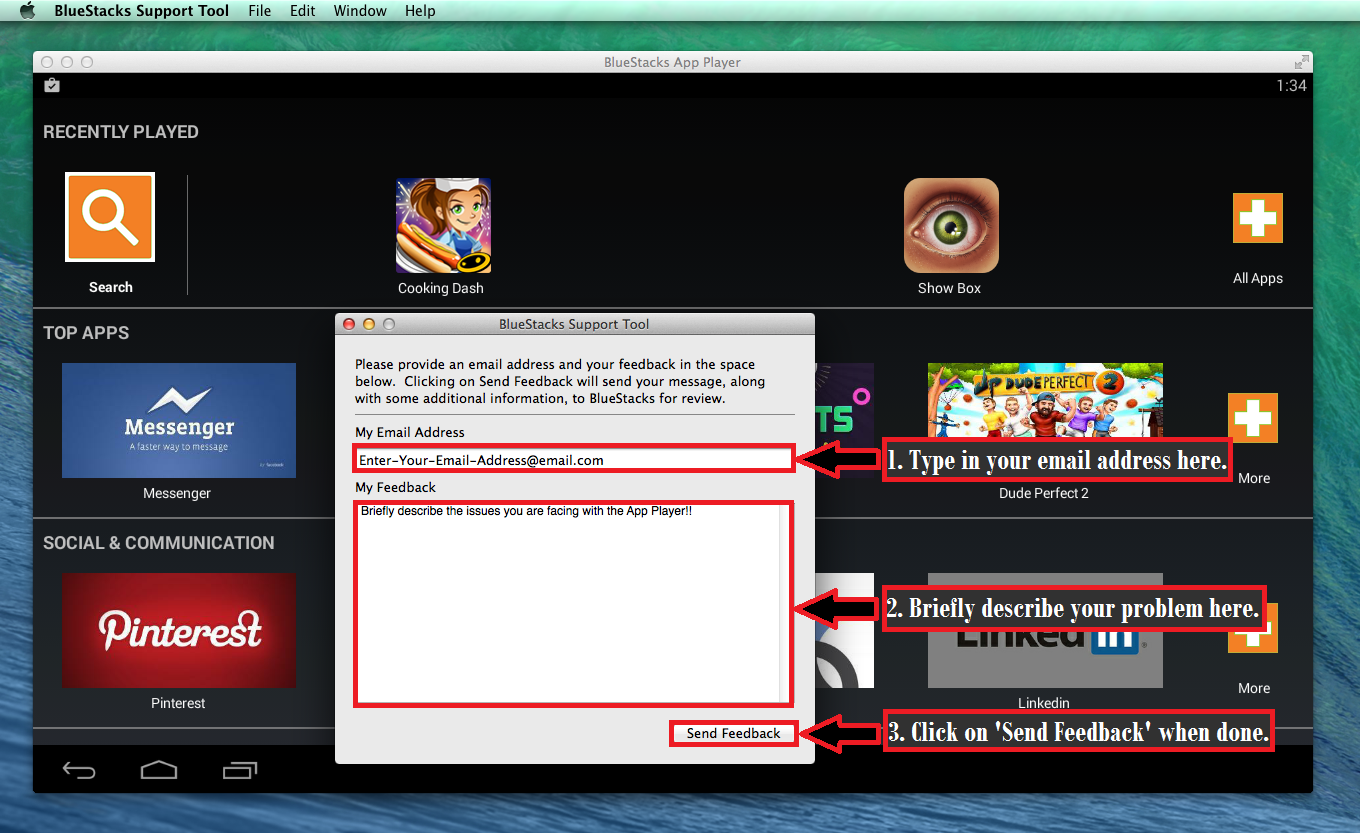Click the TOP APPS heading
Viewport: 1360px width, 833px height.
pyautogui.click(x=86, y=333)
